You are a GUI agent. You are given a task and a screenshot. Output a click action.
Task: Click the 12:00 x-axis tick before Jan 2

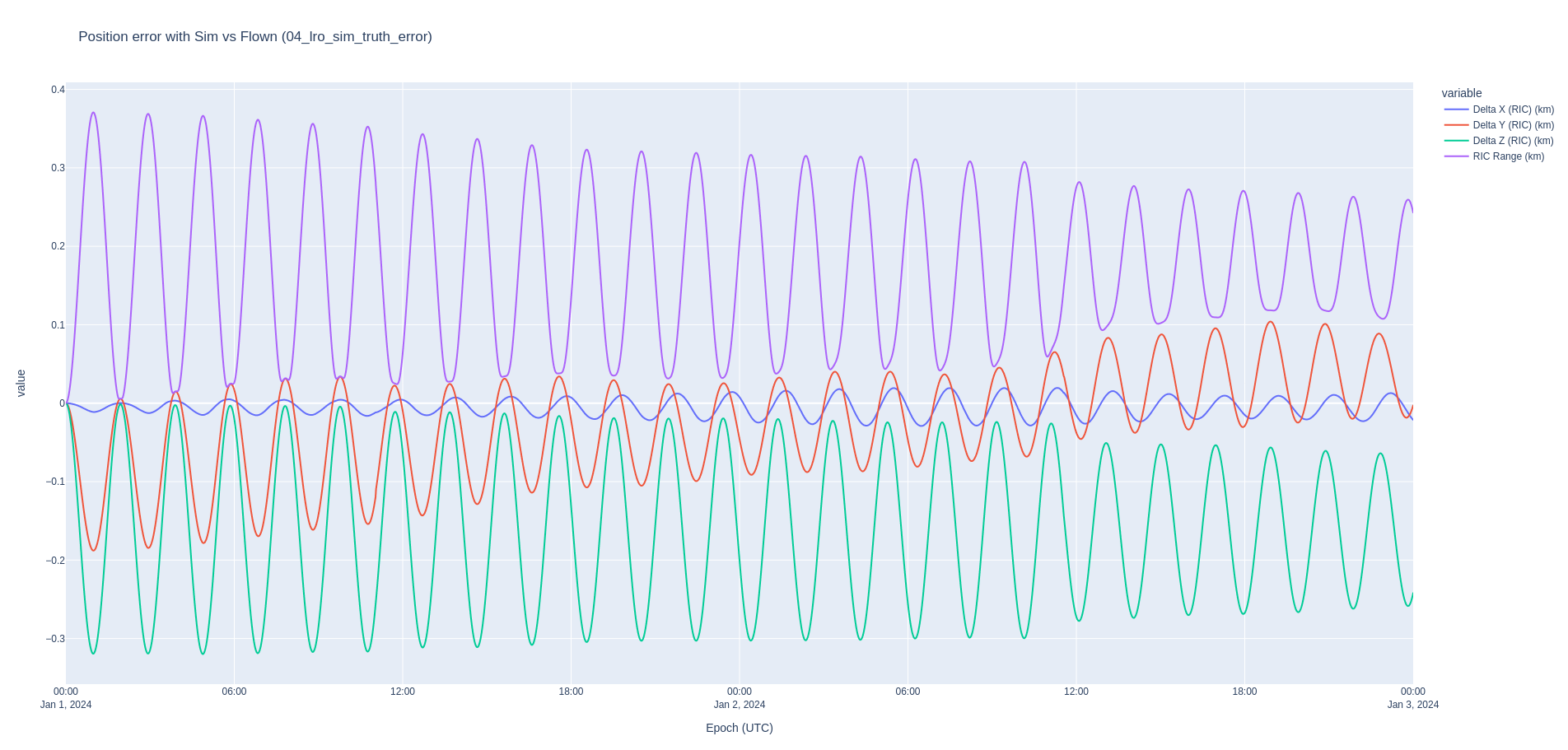click(x=403, y=692)
